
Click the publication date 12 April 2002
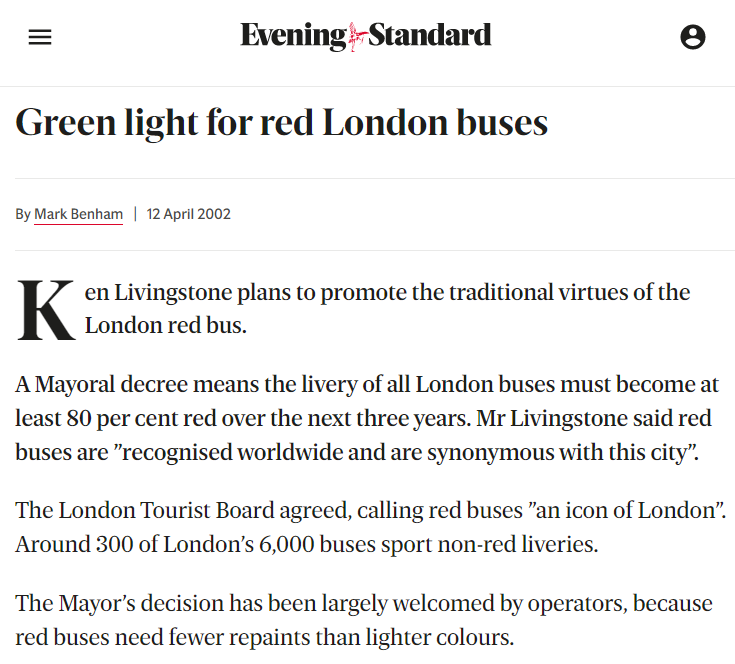188,214
